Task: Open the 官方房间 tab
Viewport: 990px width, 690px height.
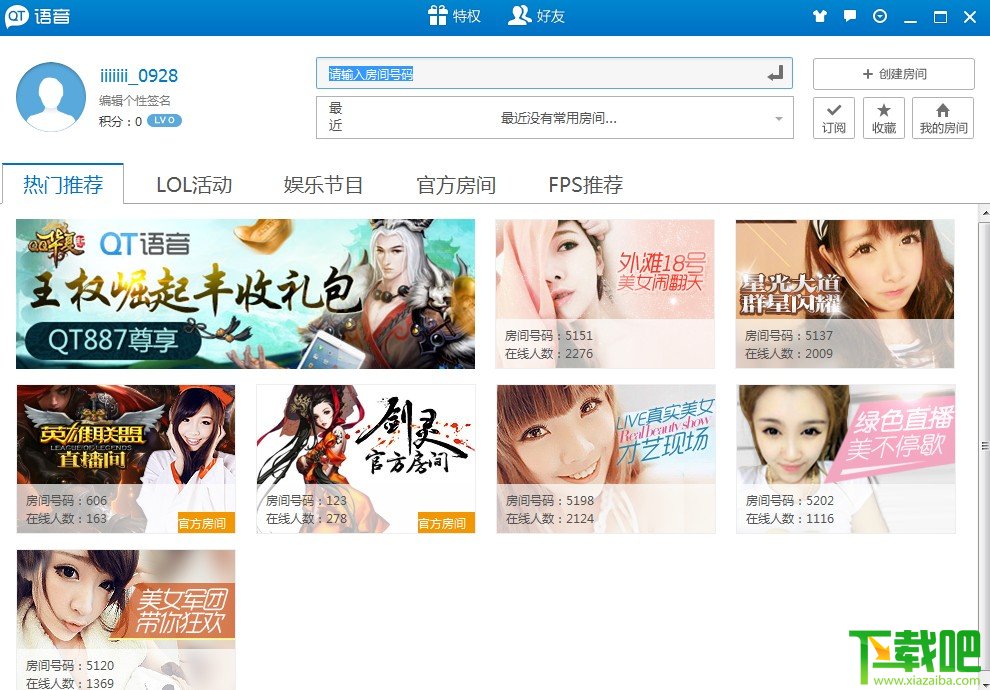Action: [456, 185]
